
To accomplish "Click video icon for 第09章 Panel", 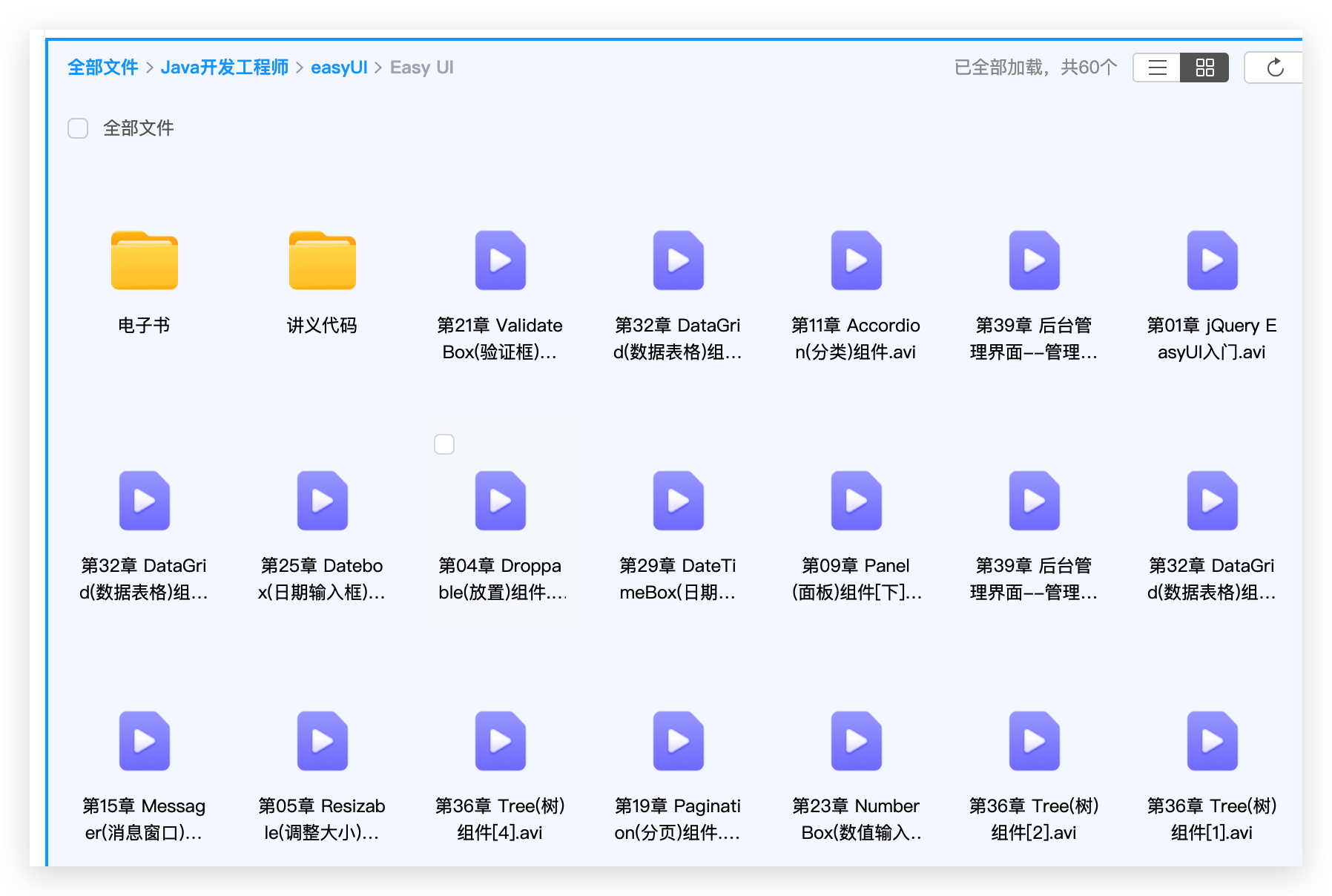I will tap(857, 501).
